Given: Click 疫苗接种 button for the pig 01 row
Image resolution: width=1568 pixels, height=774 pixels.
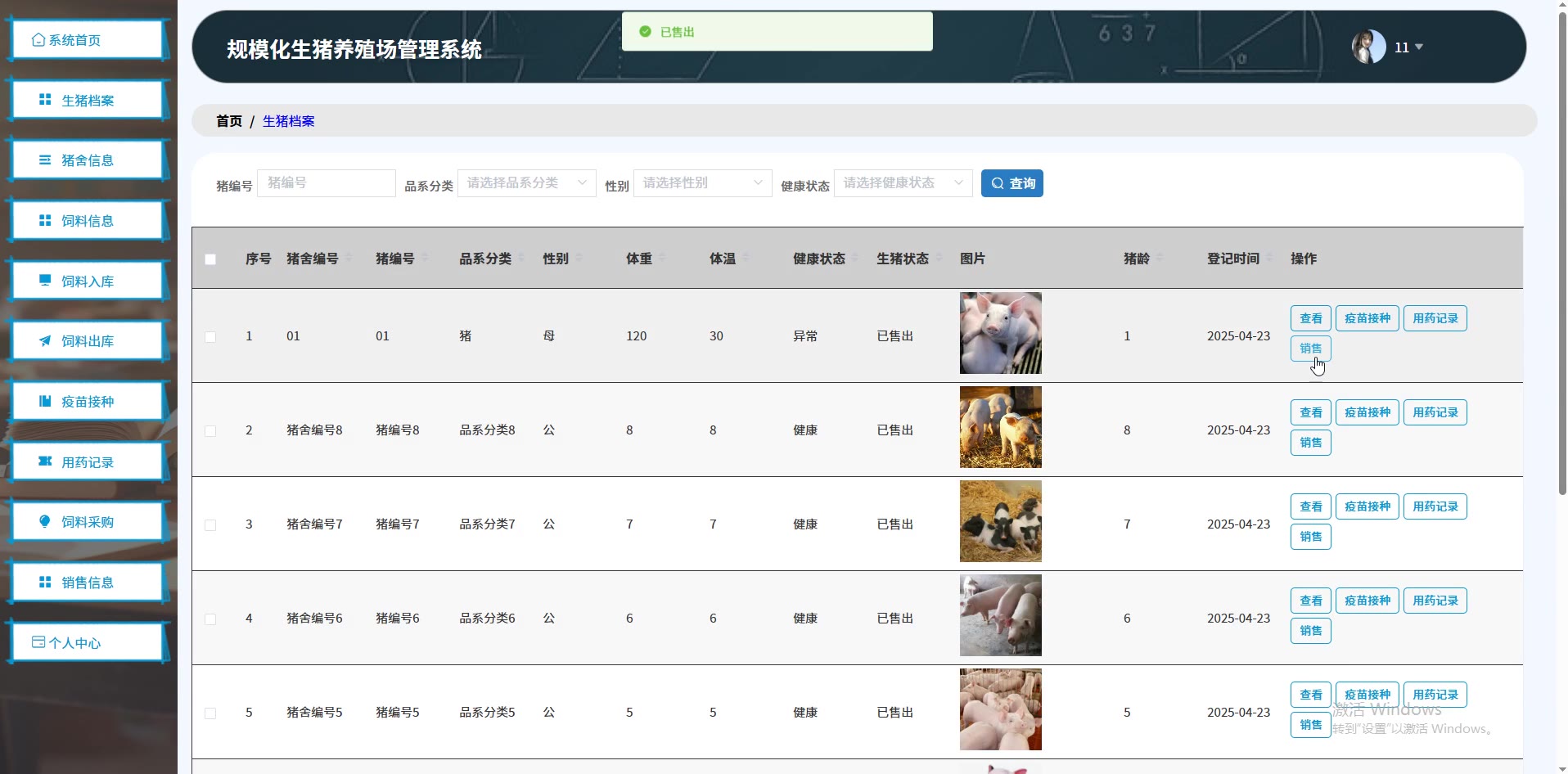Looking at the screenshot, I should coord(1367,318).
